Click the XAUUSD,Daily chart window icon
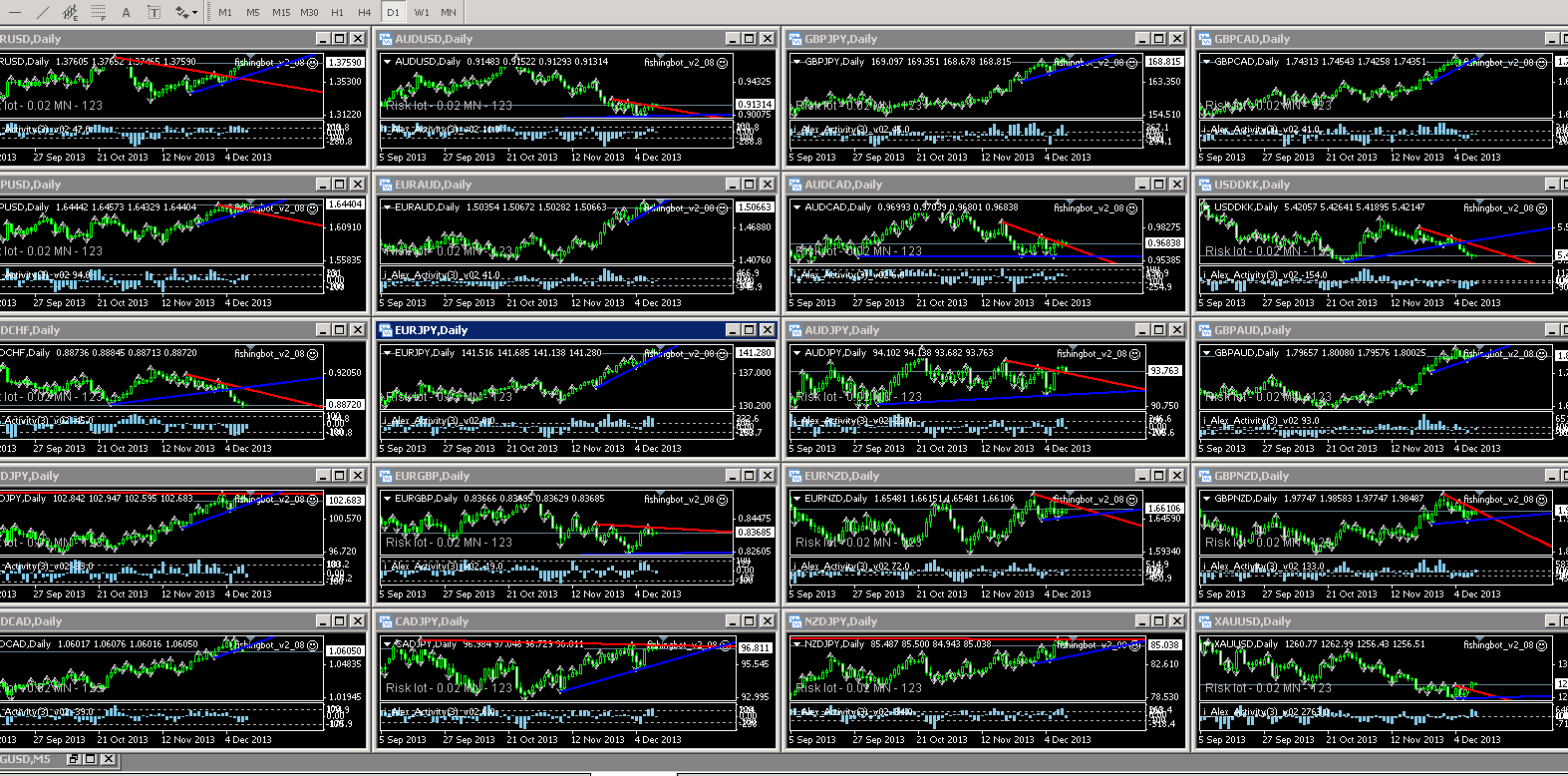 click(x=1205, y=621)
